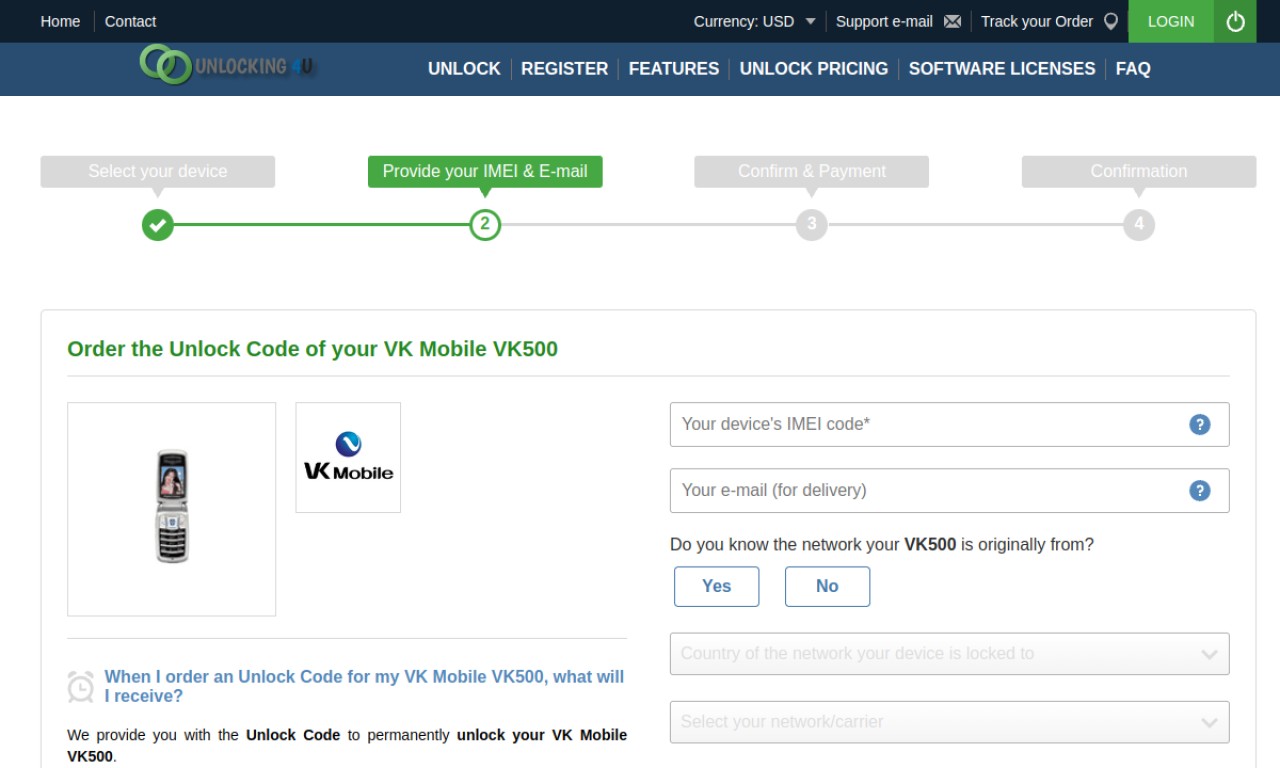The width and height of the screenshot is (1280, 768).
Task: Open the Currency USD dropdown
Action: pyautogui.click(x=755, y=21)
